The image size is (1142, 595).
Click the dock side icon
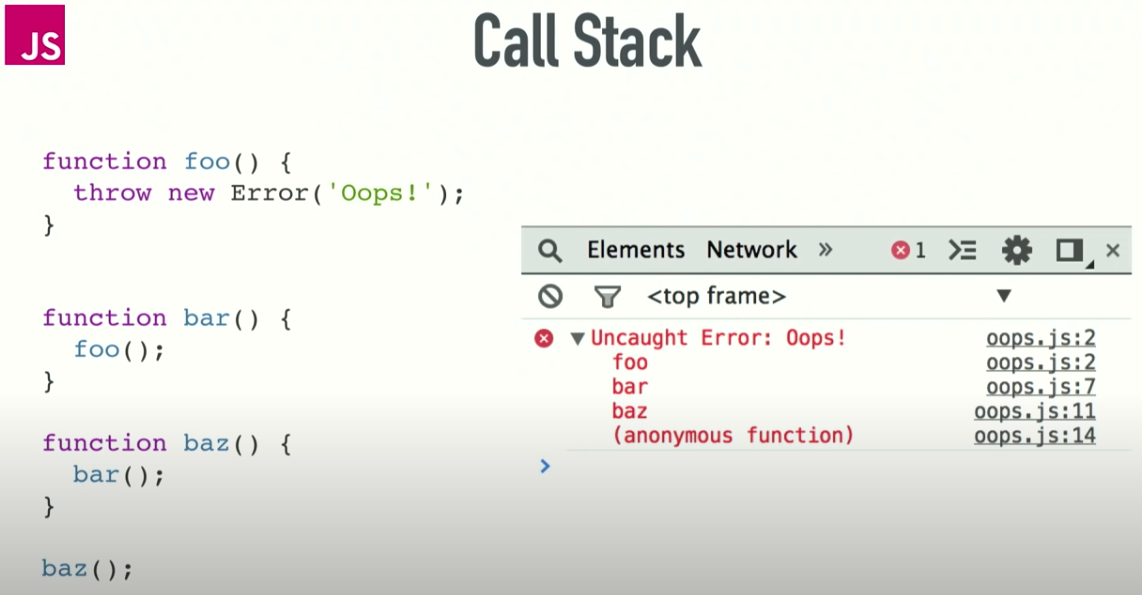pos(1071,250)
